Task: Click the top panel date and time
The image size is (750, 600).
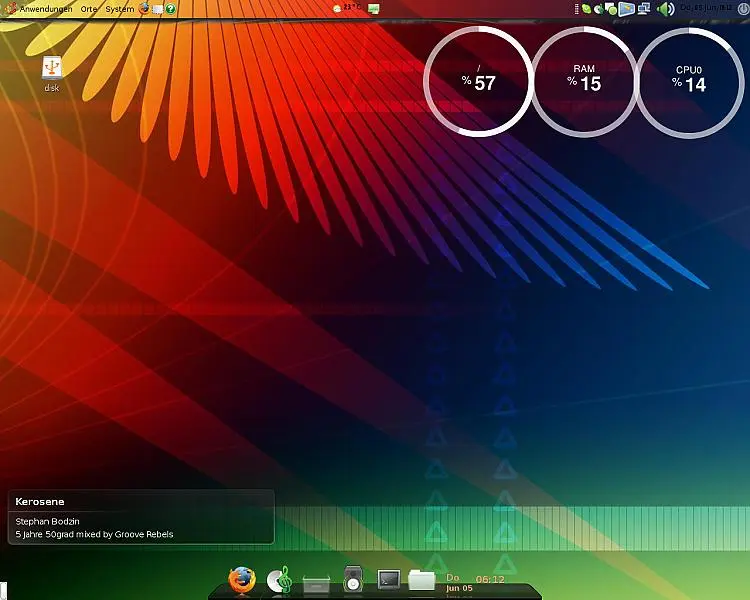Action: point(706,8)
